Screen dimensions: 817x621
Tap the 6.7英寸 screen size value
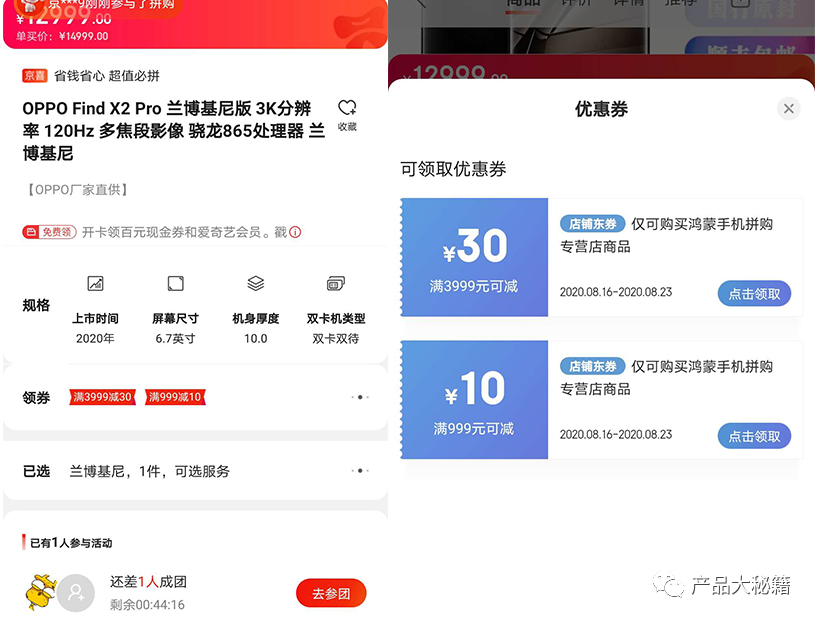coord(176,339)
